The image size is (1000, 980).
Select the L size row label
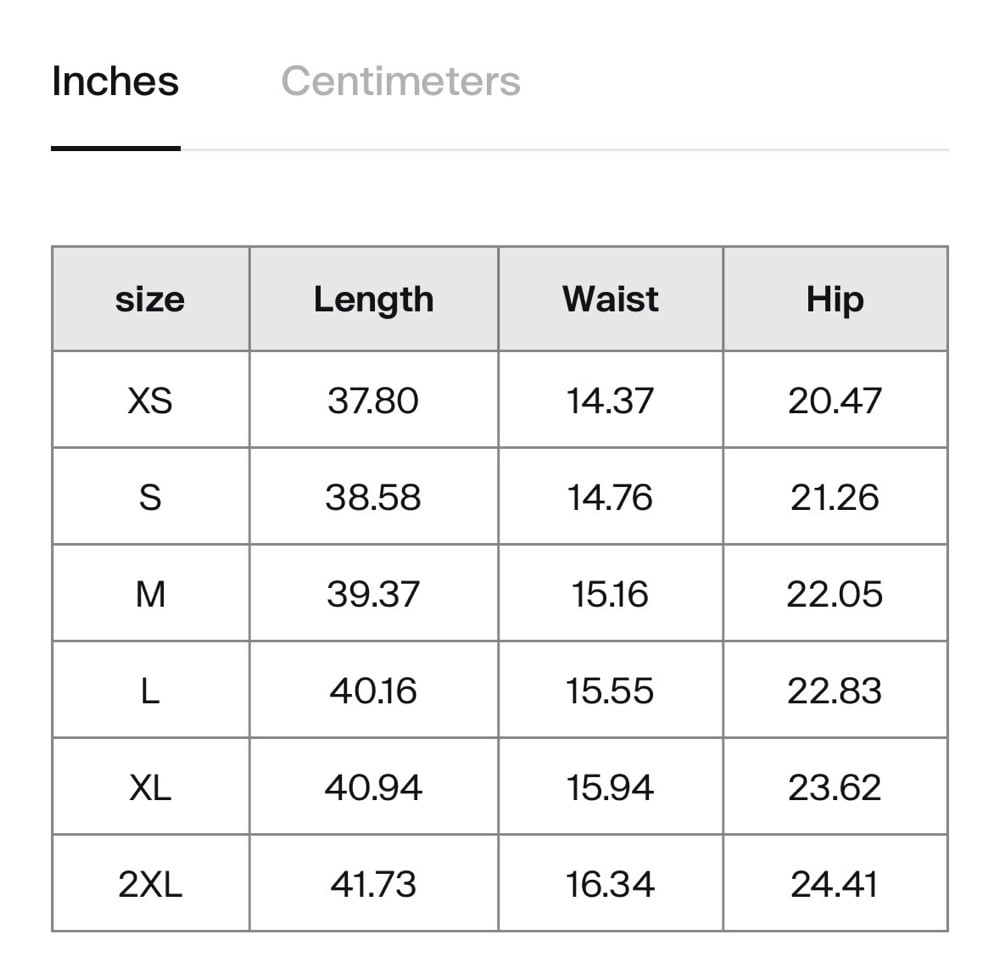tap(150, 691)
